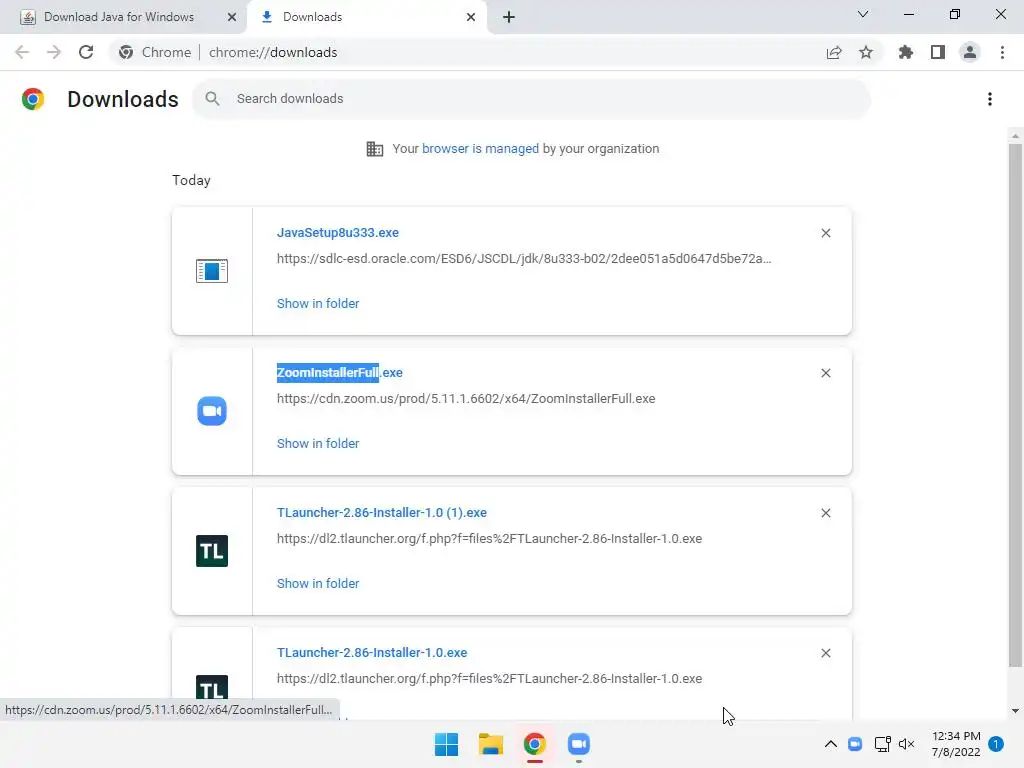1024x768 pixels.
Task: Remove JavaSetup8u333.exe from the list
Action: click(x=826, y=233)
